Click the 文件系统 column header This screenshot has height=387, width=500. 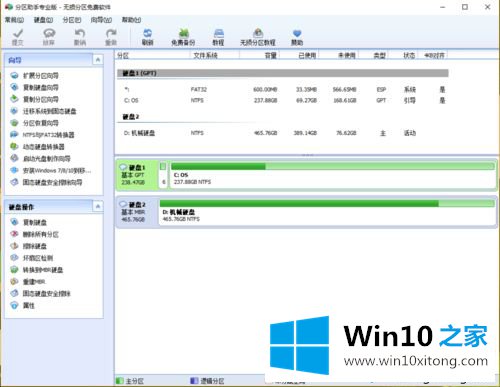click(x=215, y=55)
